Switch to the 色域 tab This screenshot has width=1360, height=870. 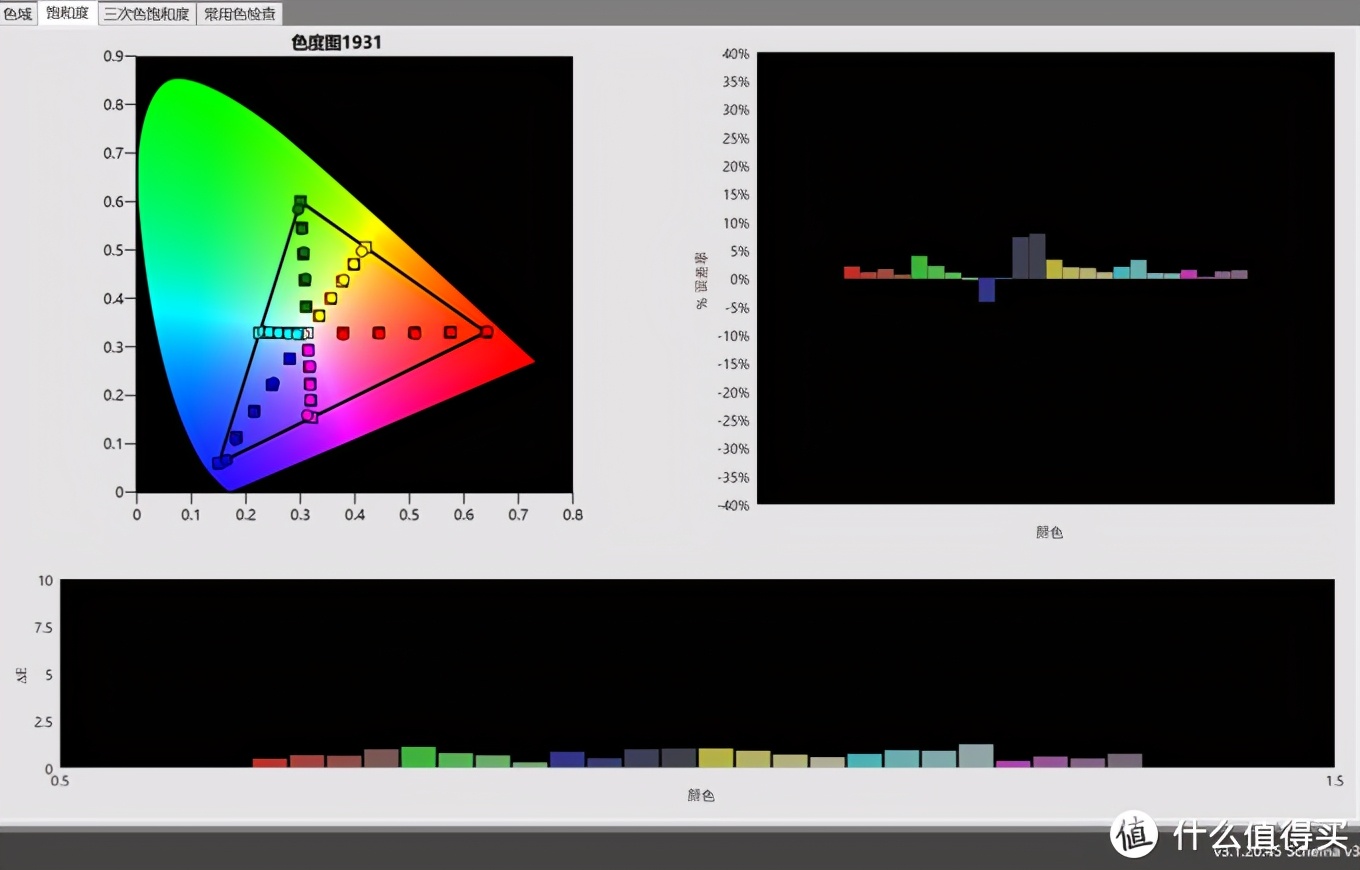pos(18,13)
